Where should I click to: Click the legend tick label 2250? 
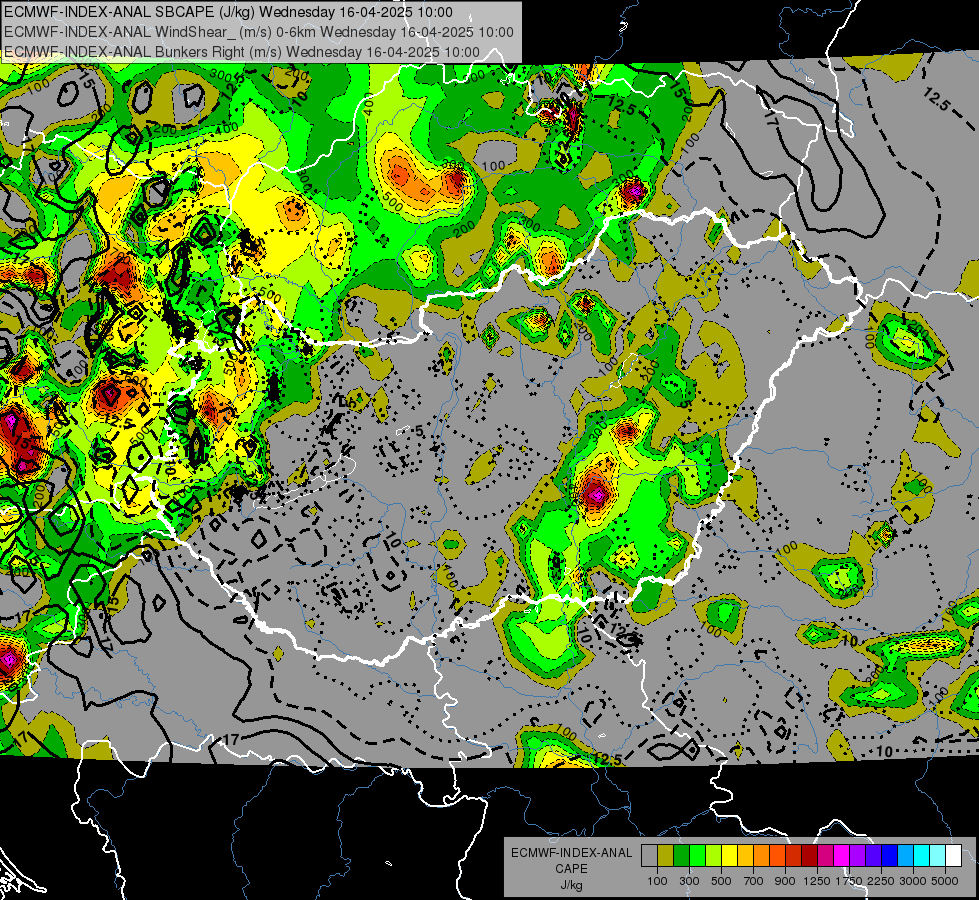pyautogui.click(x=882, y=881)
